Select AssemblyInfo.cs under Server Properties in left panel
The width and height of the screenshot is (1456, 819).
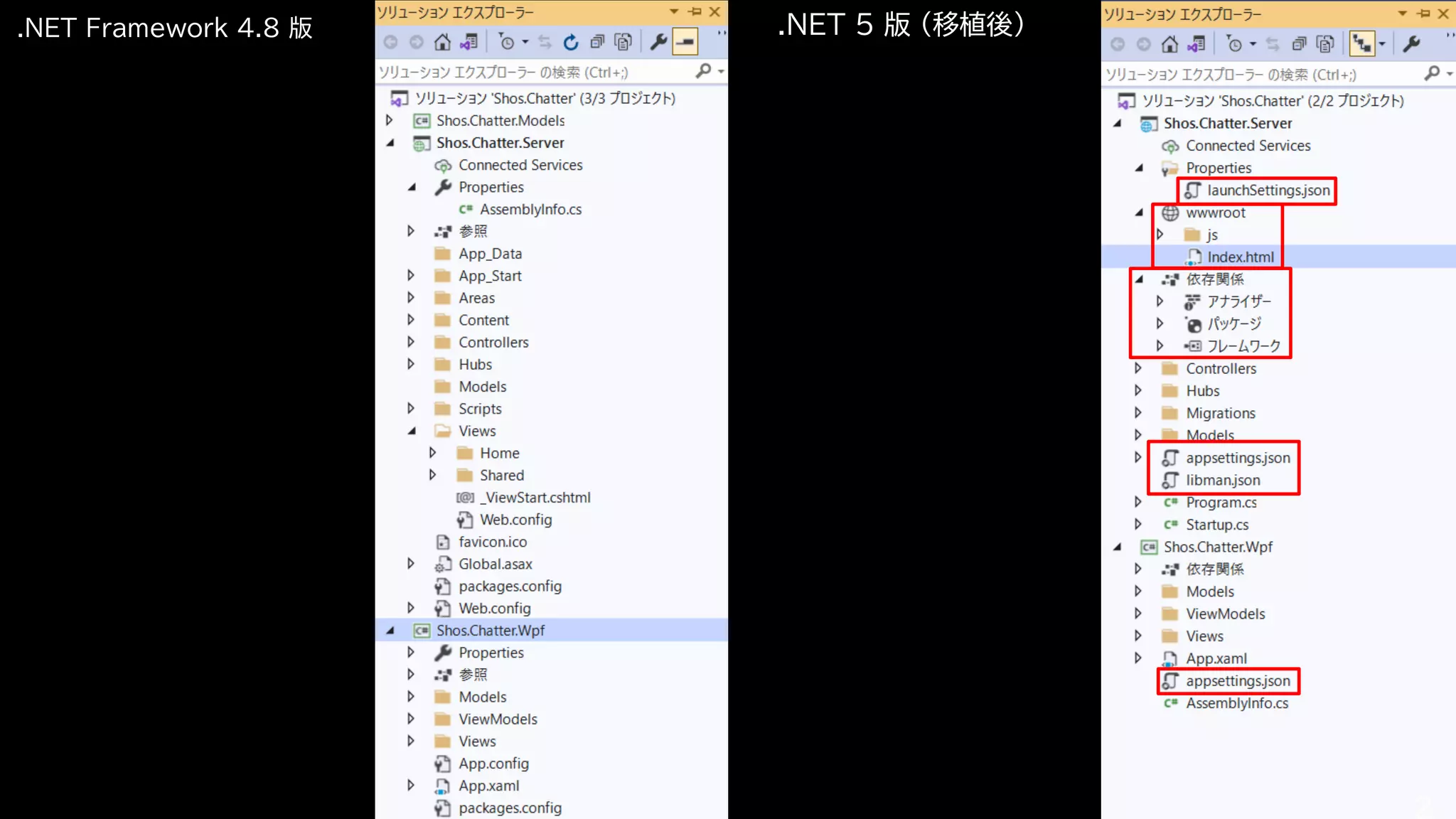[x=530, y=209]
